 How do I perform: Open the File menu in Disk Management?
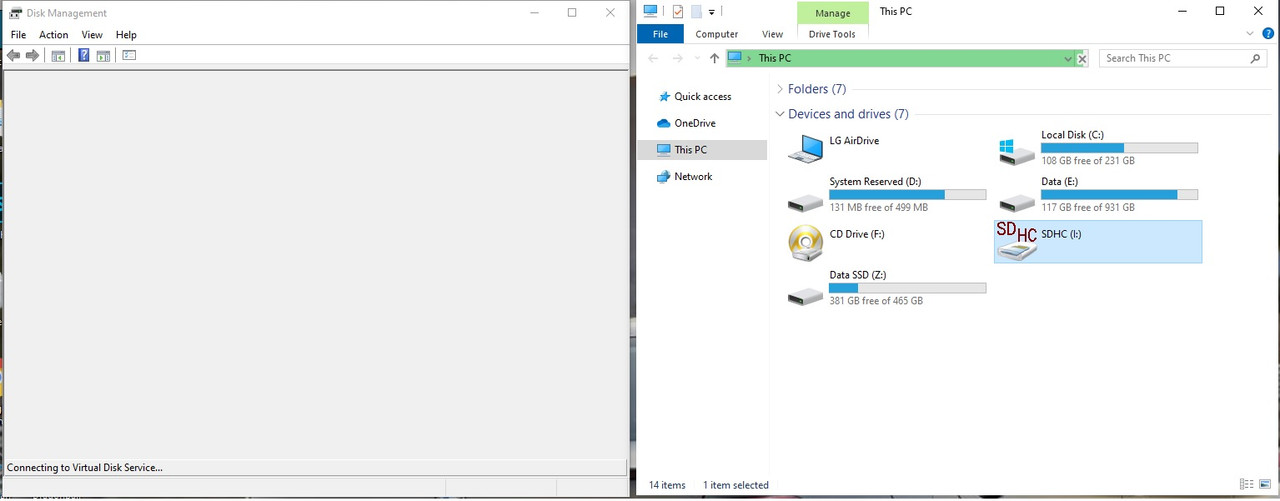18,35
